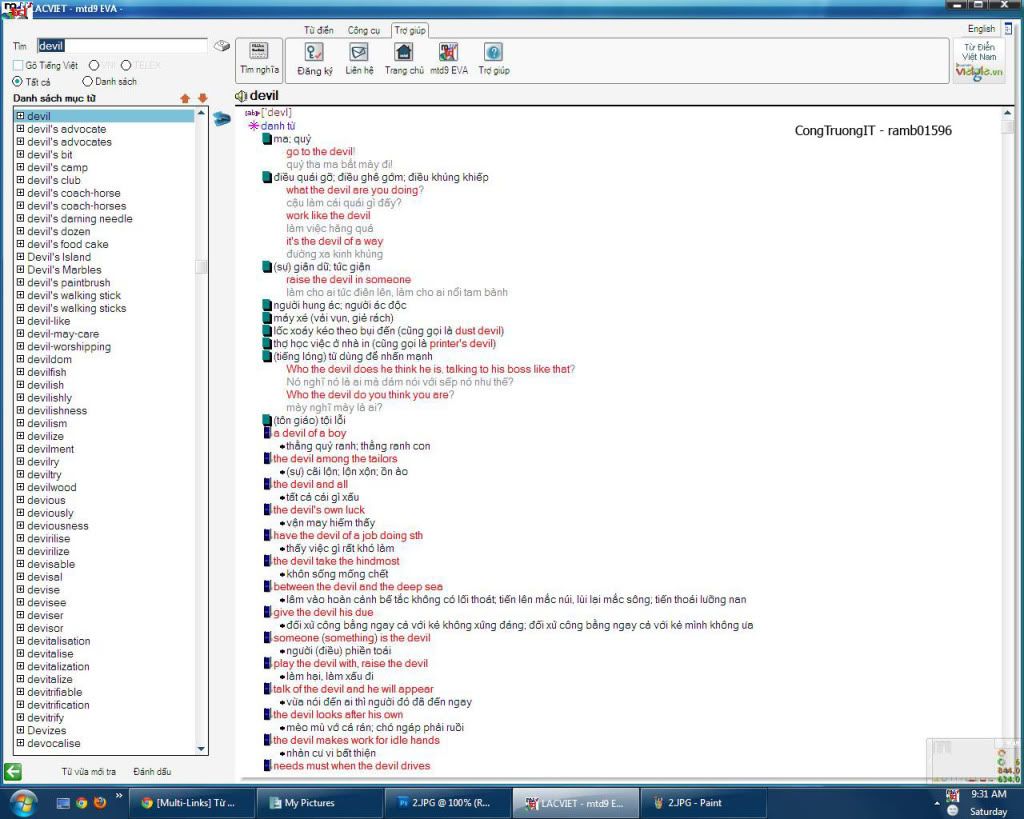Play pronunciation speaker icon next to devil

pos(241,97)
